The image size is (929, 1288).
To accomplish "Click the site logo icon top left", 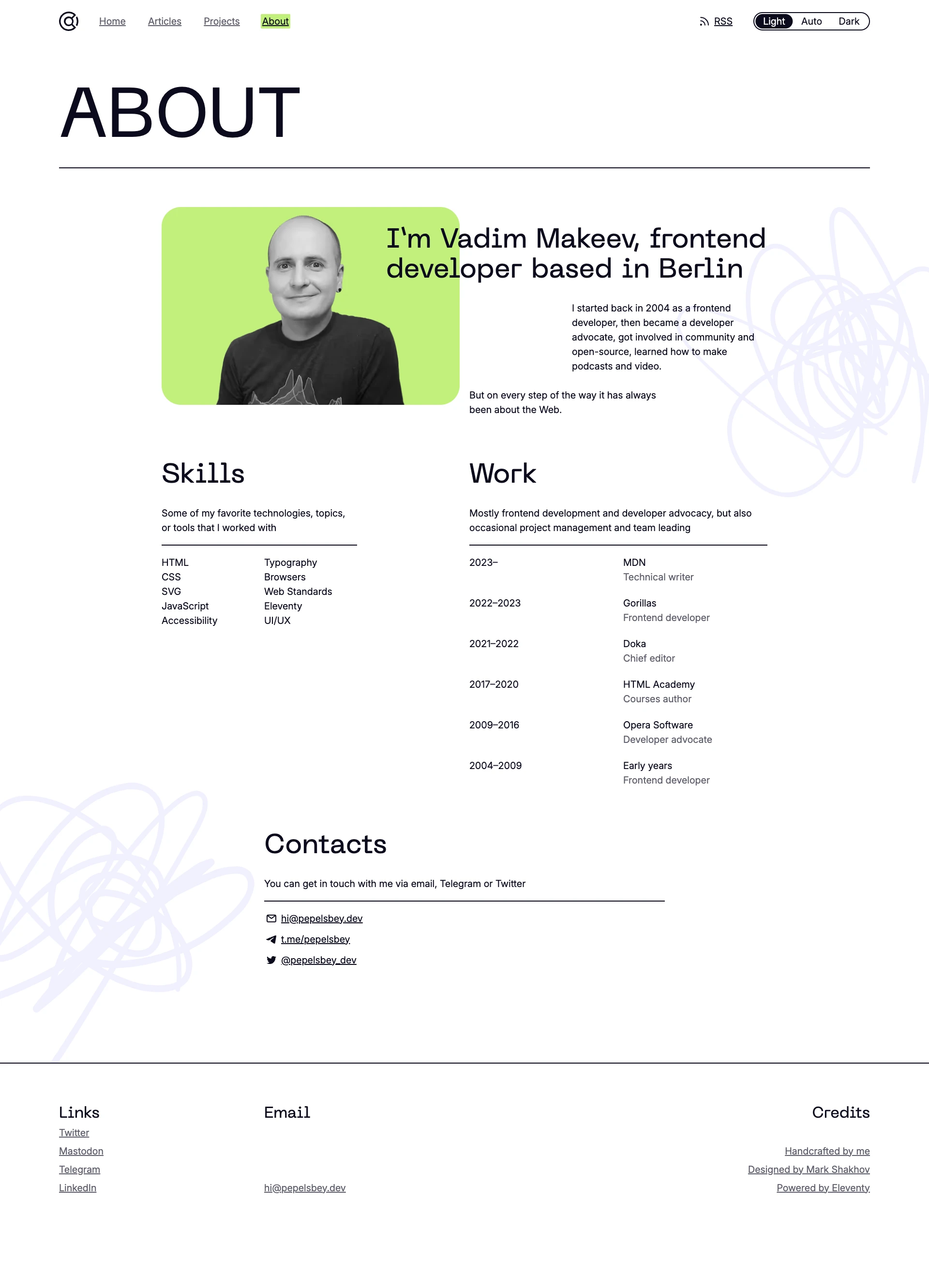I will pos(69,20).
